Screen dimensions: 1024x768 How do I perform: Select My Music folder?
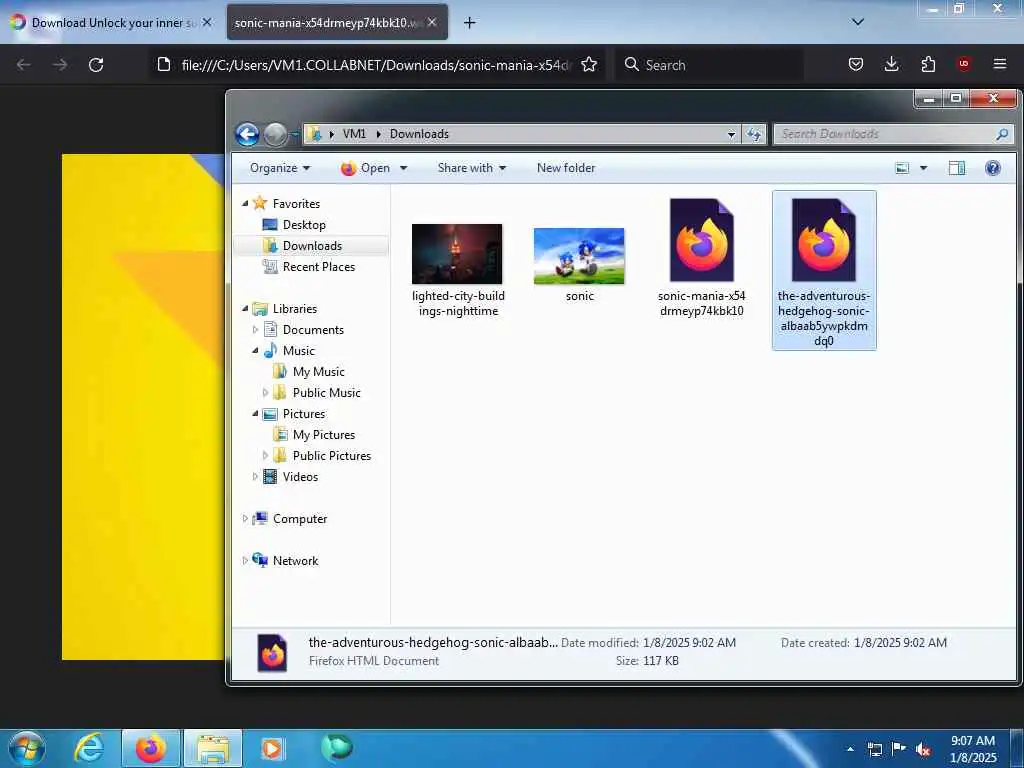coord(318,372)
